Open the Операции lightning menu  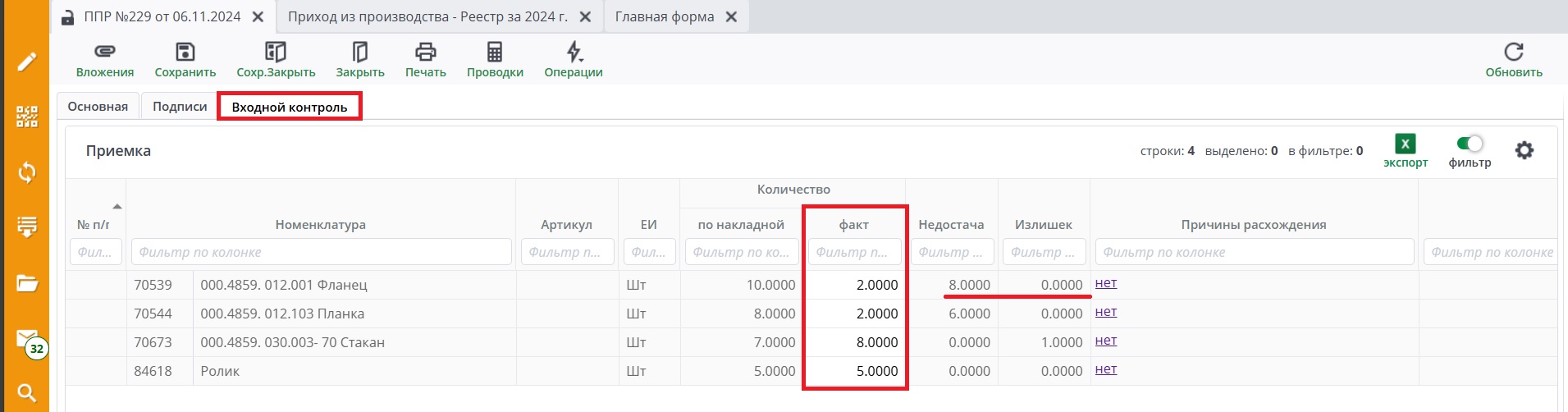(574, 52)
